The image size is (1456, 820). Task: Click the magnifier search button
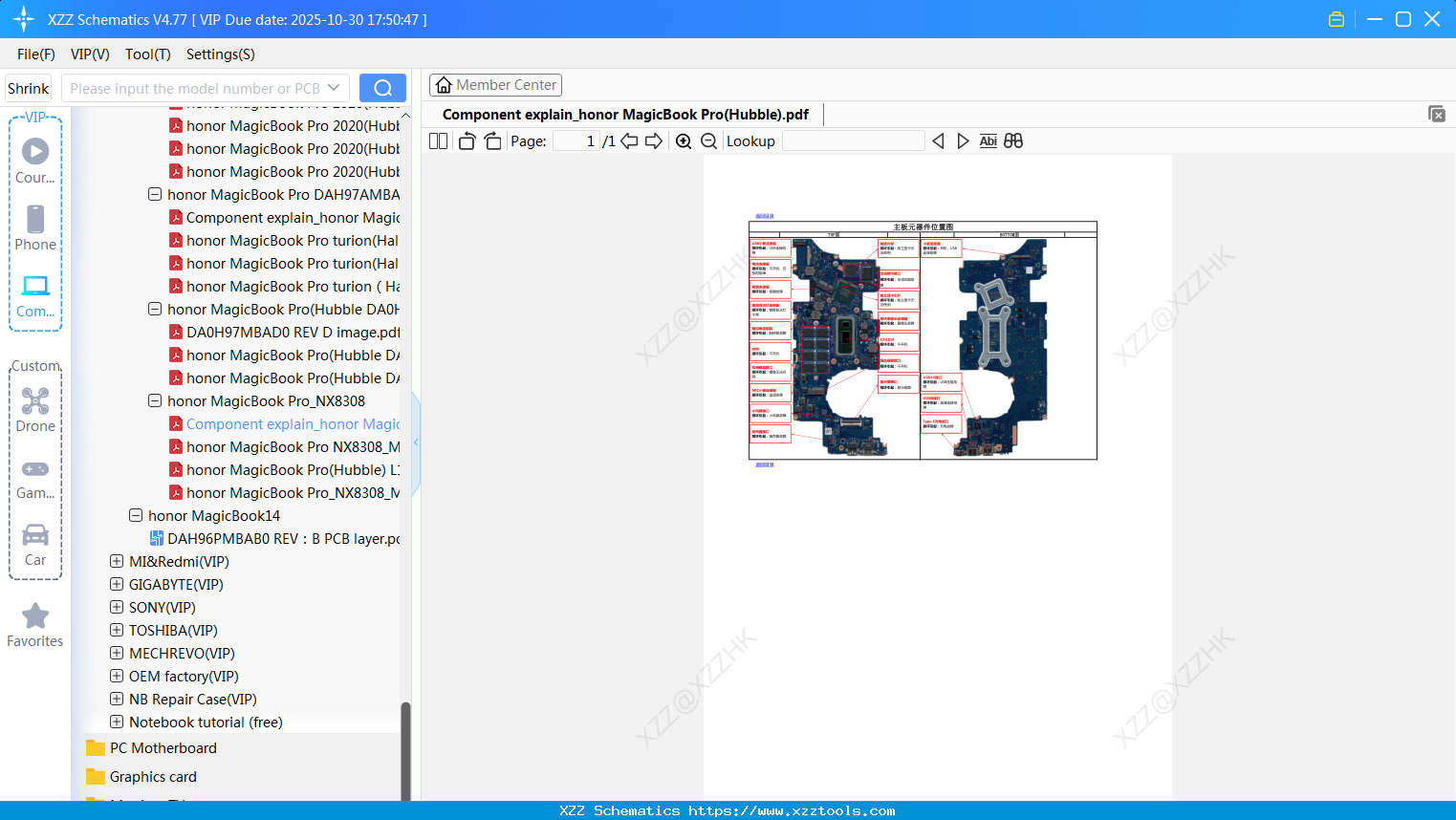click(382, 88)
